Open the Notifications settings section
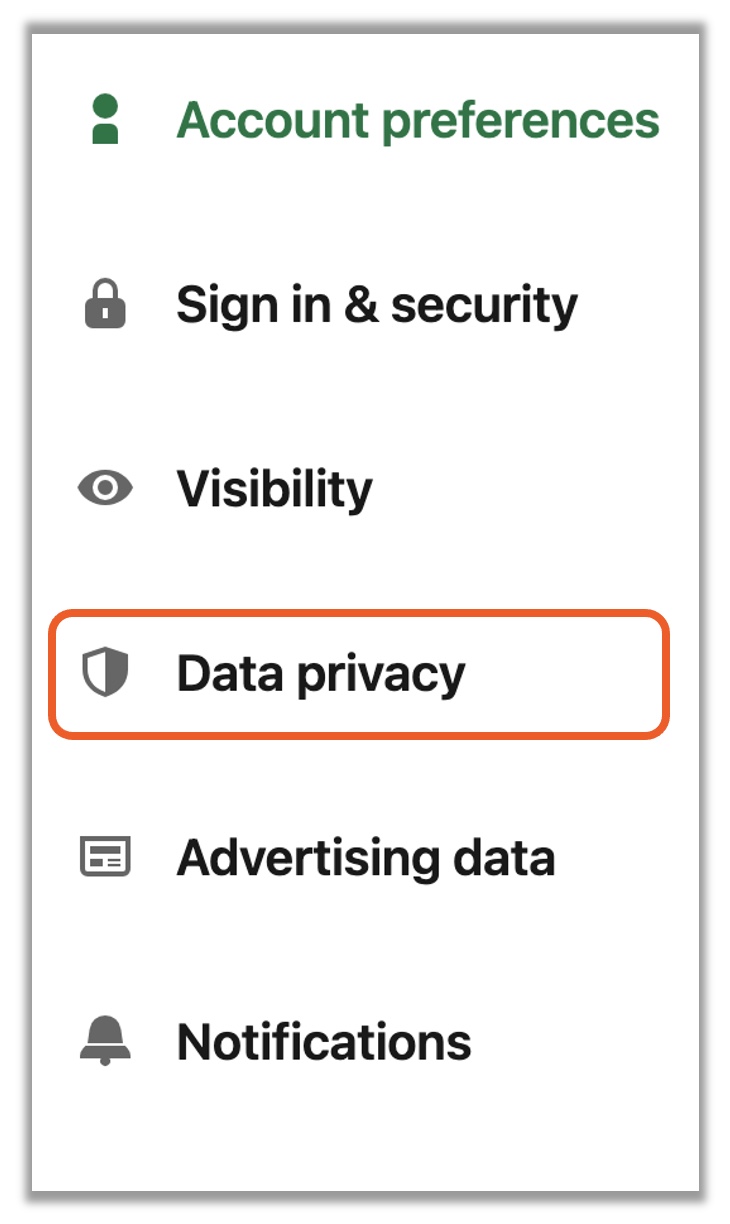 (x=365, y=1041)
